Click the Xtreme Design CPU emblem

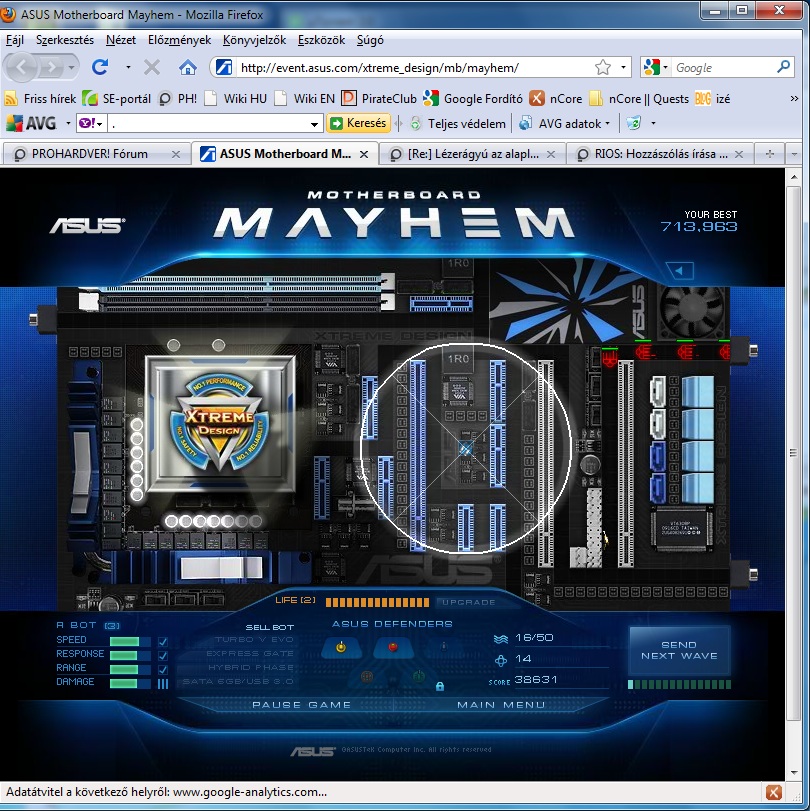(x=221, y=424)
